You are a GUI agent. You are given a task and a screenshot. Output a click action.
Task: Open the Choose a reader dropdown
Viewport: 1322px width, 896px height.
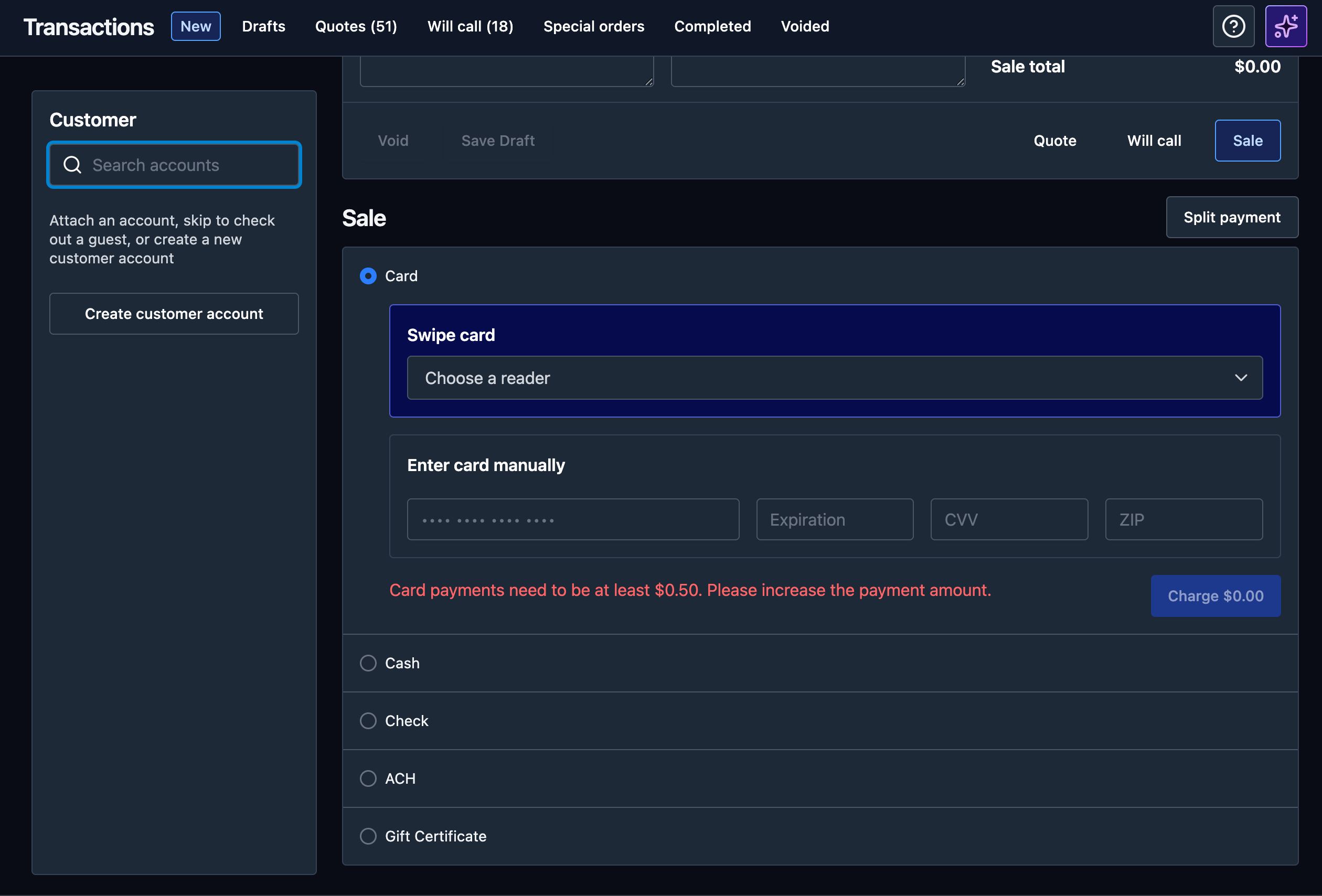pos(834,378)
